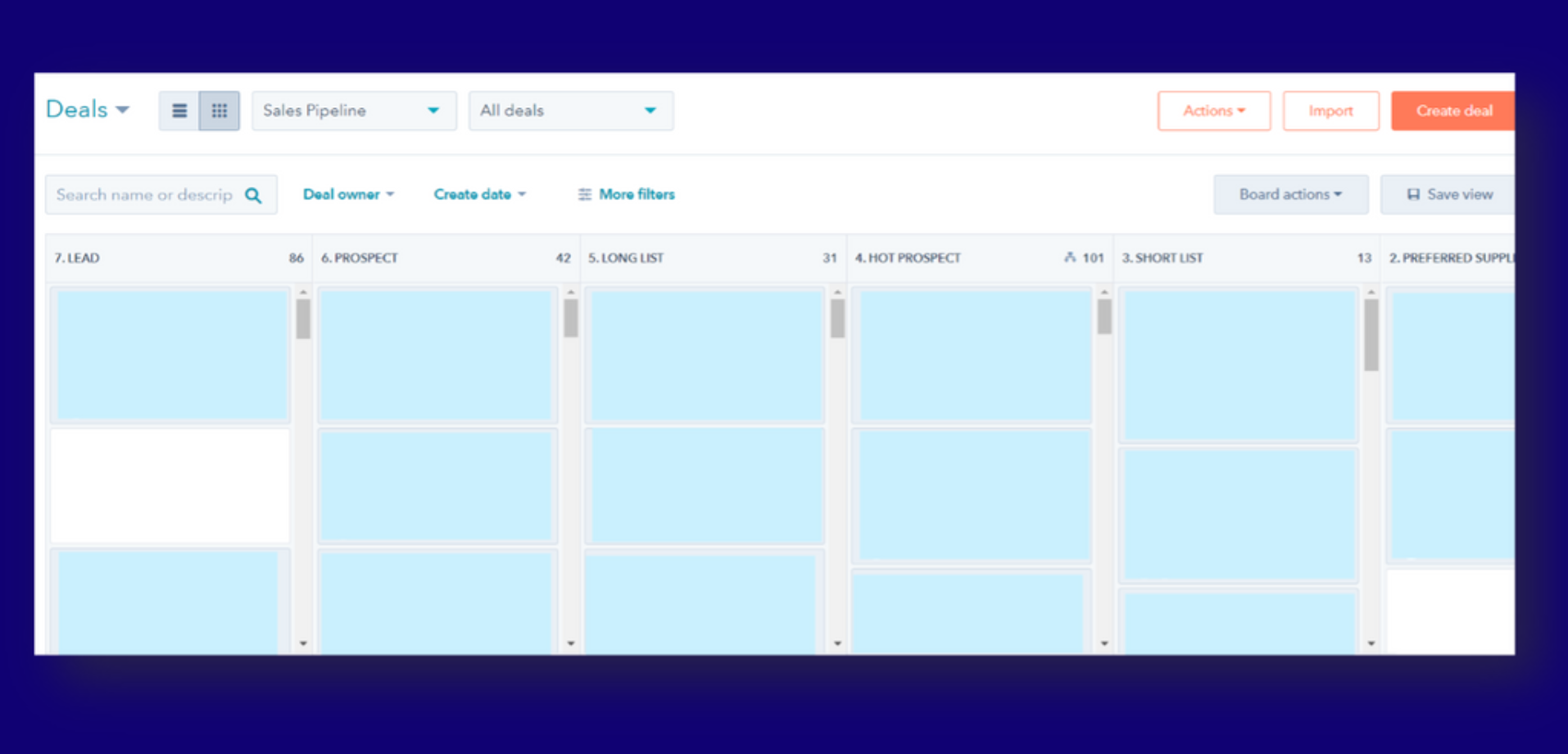Click LEAD column scroll down arrow
Screen dimensions: 1568x754
pyautogui.click(x=303, y=643)
